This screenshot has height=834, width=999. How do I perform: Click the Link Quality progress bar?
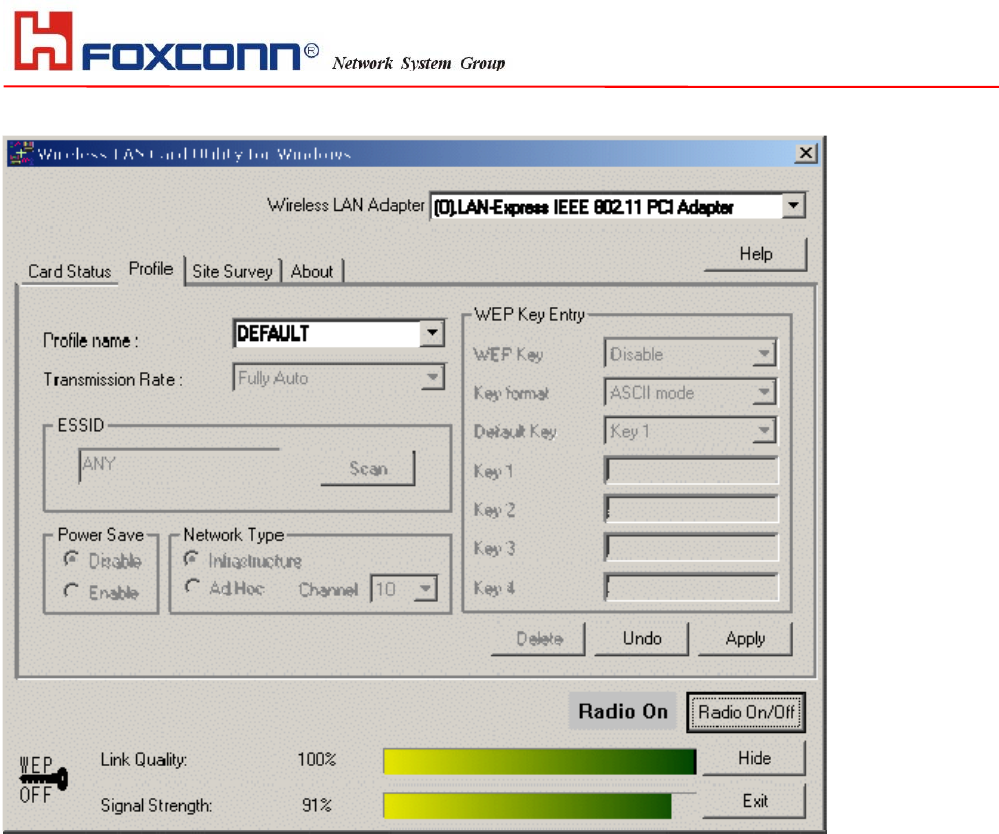[540, 761]
